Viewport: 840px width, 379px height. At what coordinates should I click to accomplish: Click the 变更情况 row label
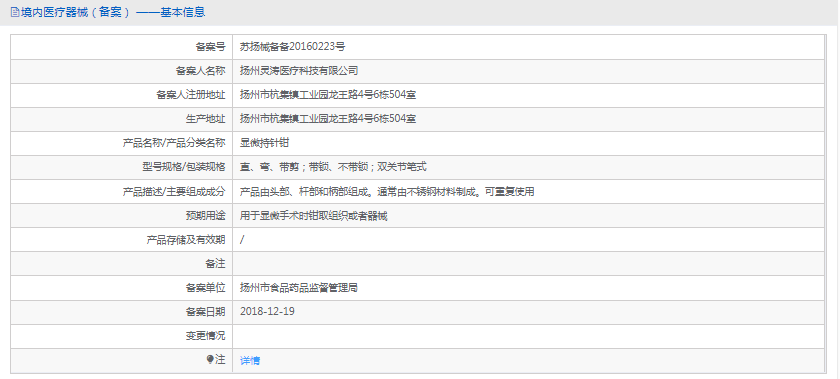[x=205, y=336]
